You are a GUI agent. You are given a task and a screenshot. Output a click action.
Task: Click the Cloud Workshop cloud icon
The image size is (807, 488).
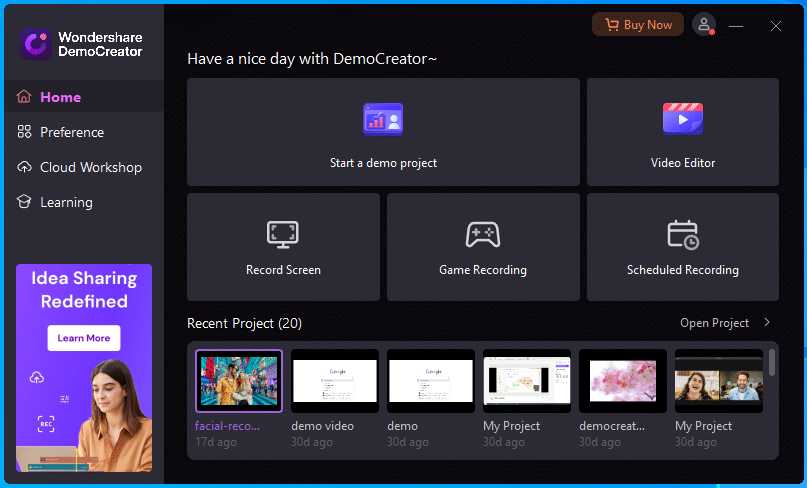[25, 167]
